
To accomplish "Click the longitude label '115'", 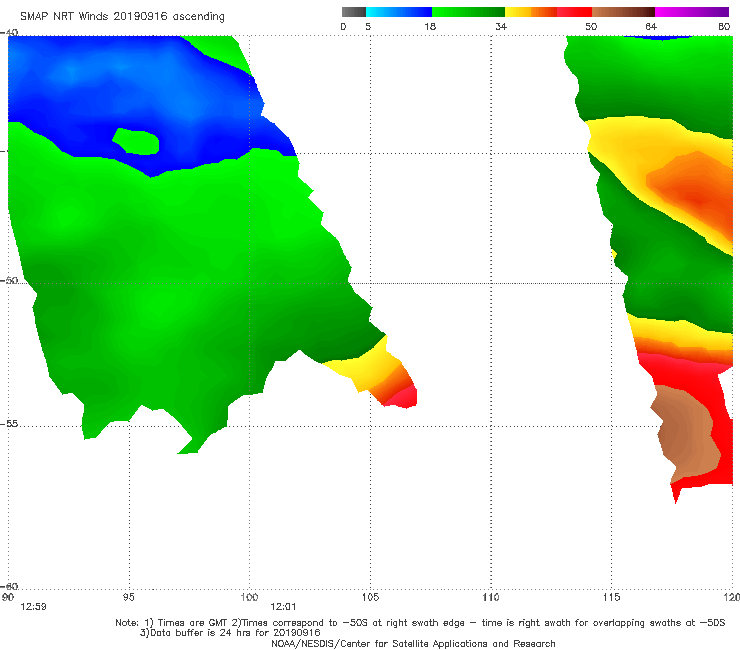I will point(612,597).
